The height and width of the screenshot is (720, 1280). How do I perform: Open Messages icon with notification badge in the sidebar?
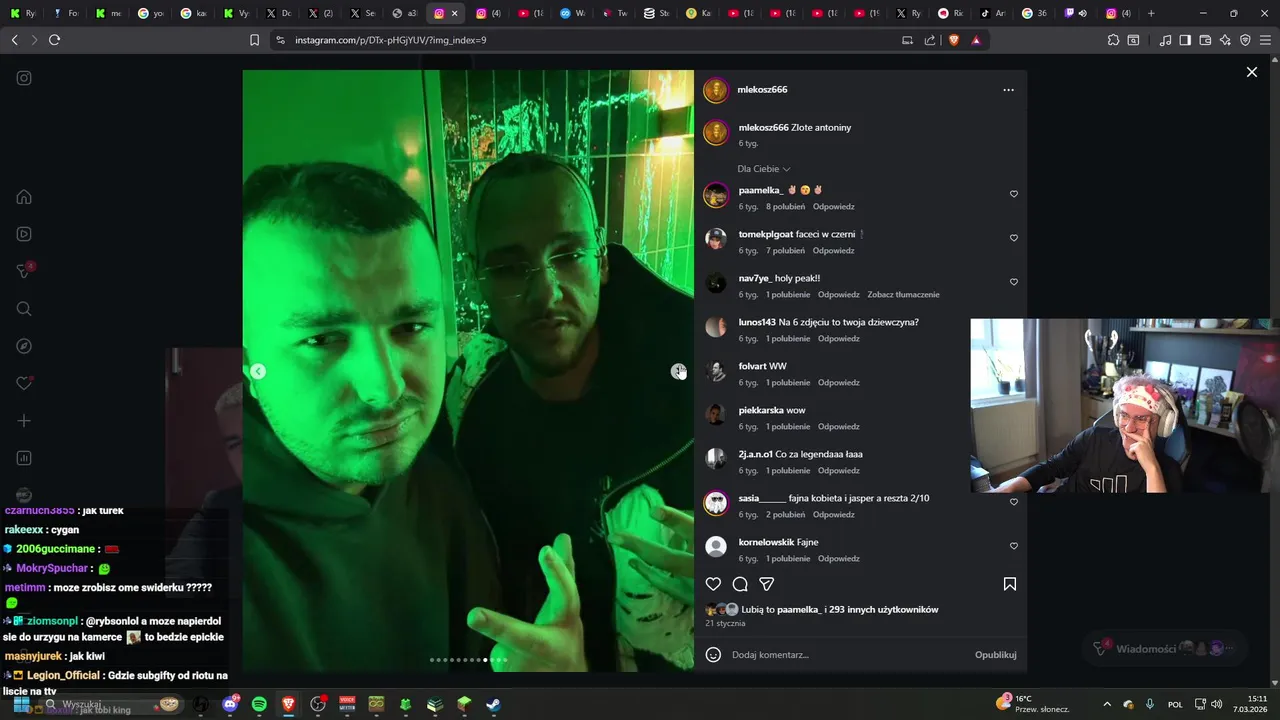coord(25,271)
